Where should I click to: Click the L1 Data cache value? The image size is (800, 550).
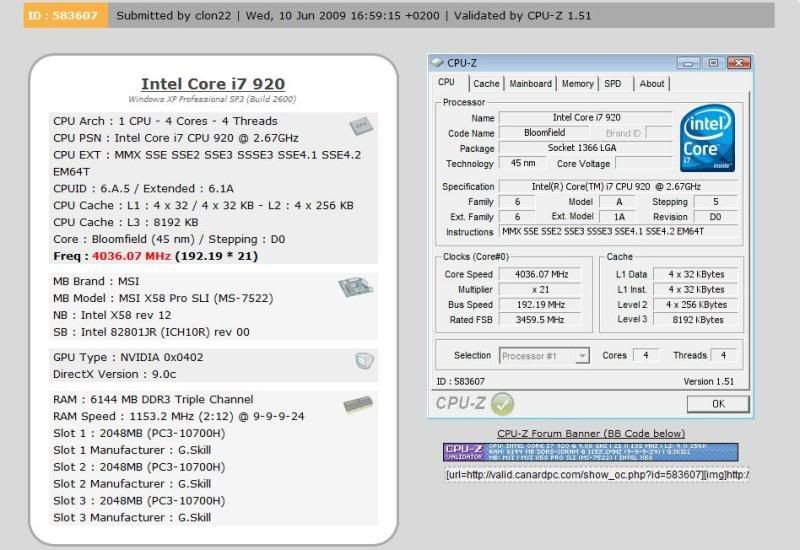tap(696, 274)
